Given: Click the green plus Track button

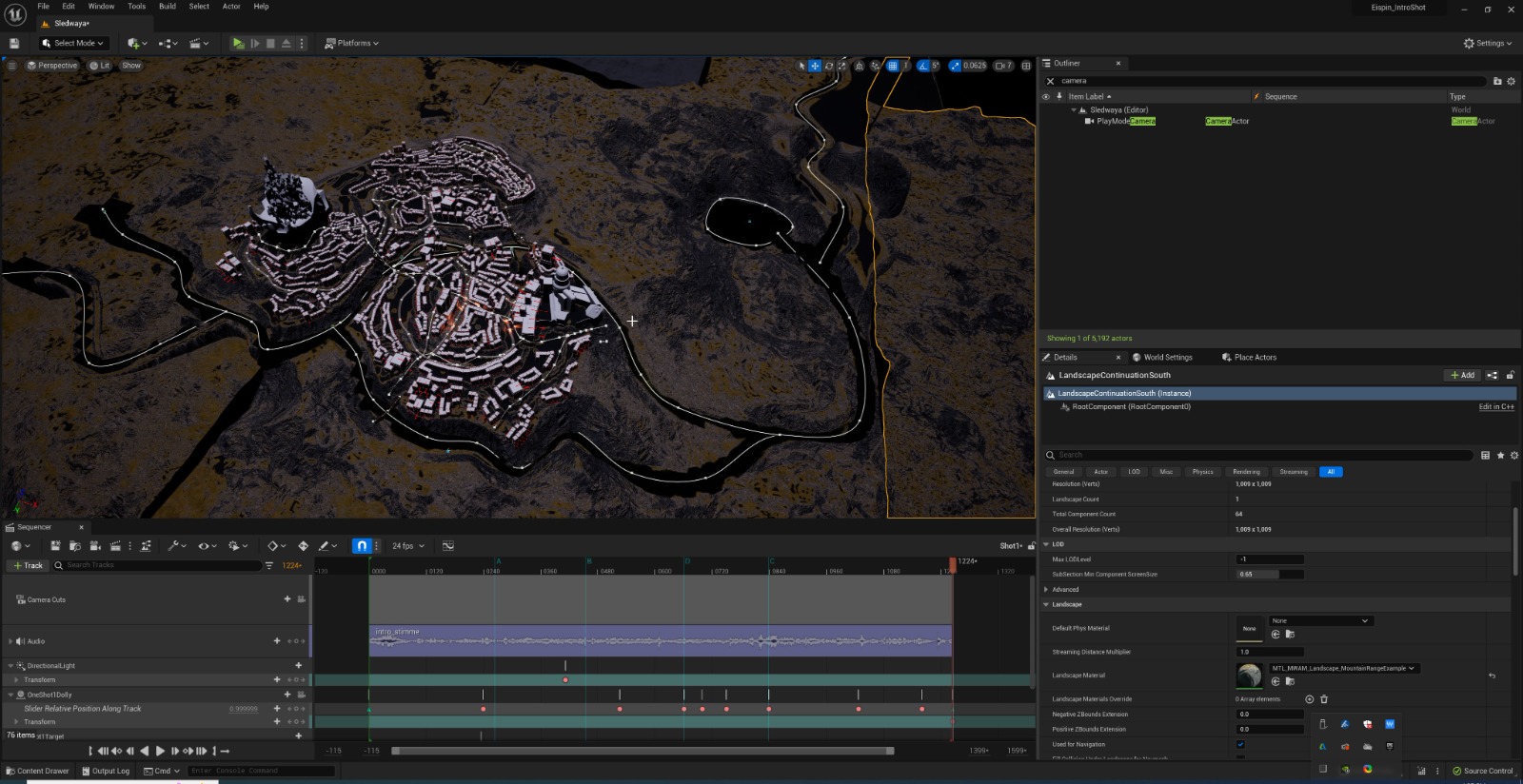Looking at the screenshot, I should (28, 565).
